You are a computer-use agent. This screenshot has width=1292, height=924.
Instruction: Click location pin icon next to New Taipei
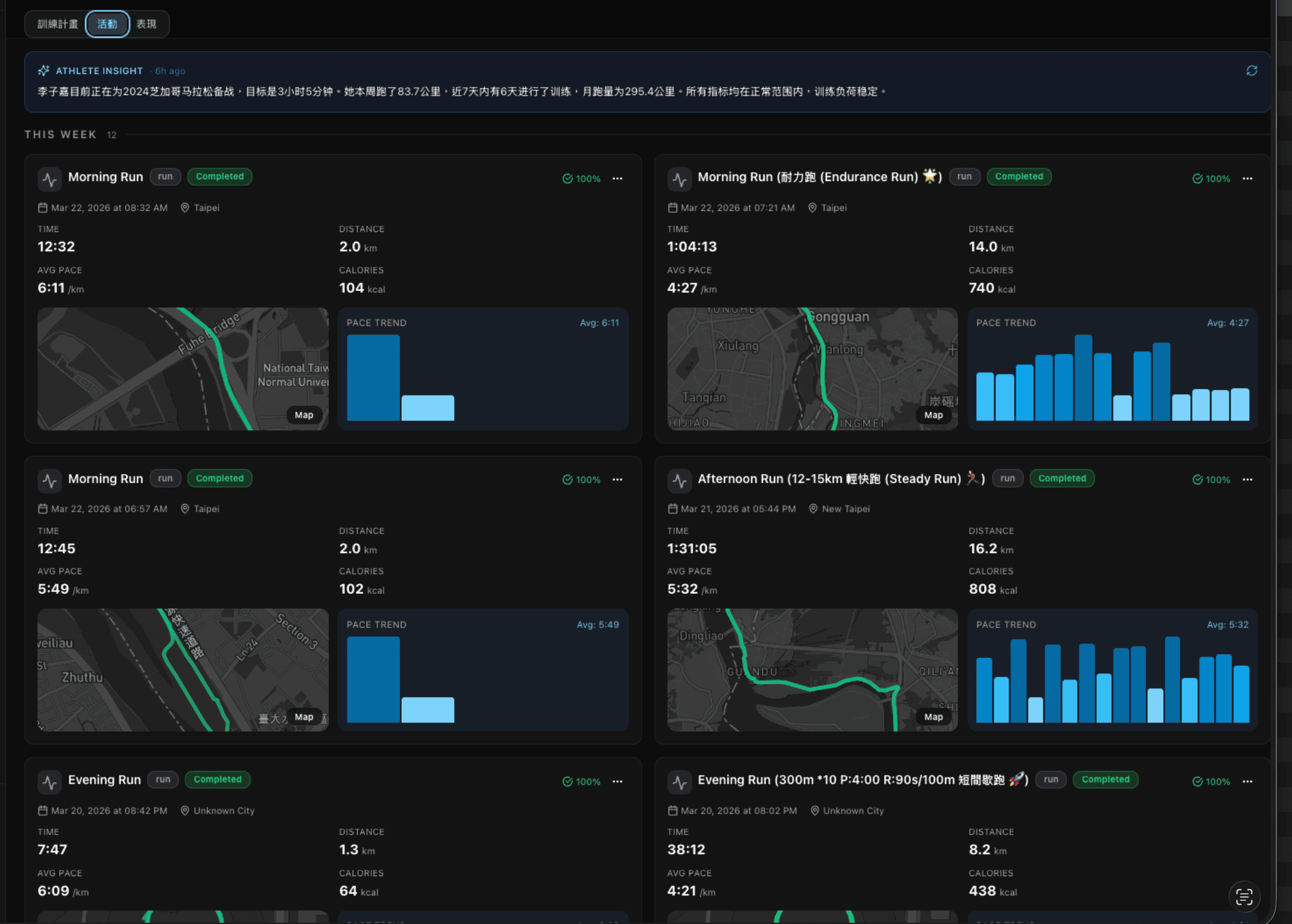(x=813, y=509)
